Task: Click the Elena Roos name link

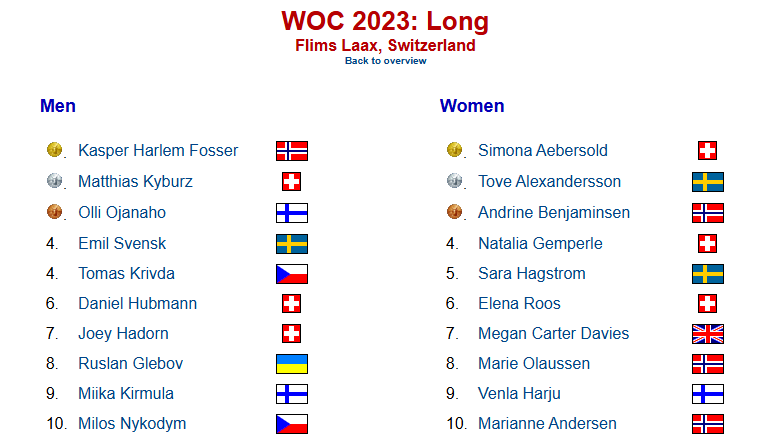Action: pyautogui.click(x=519, y=304)
